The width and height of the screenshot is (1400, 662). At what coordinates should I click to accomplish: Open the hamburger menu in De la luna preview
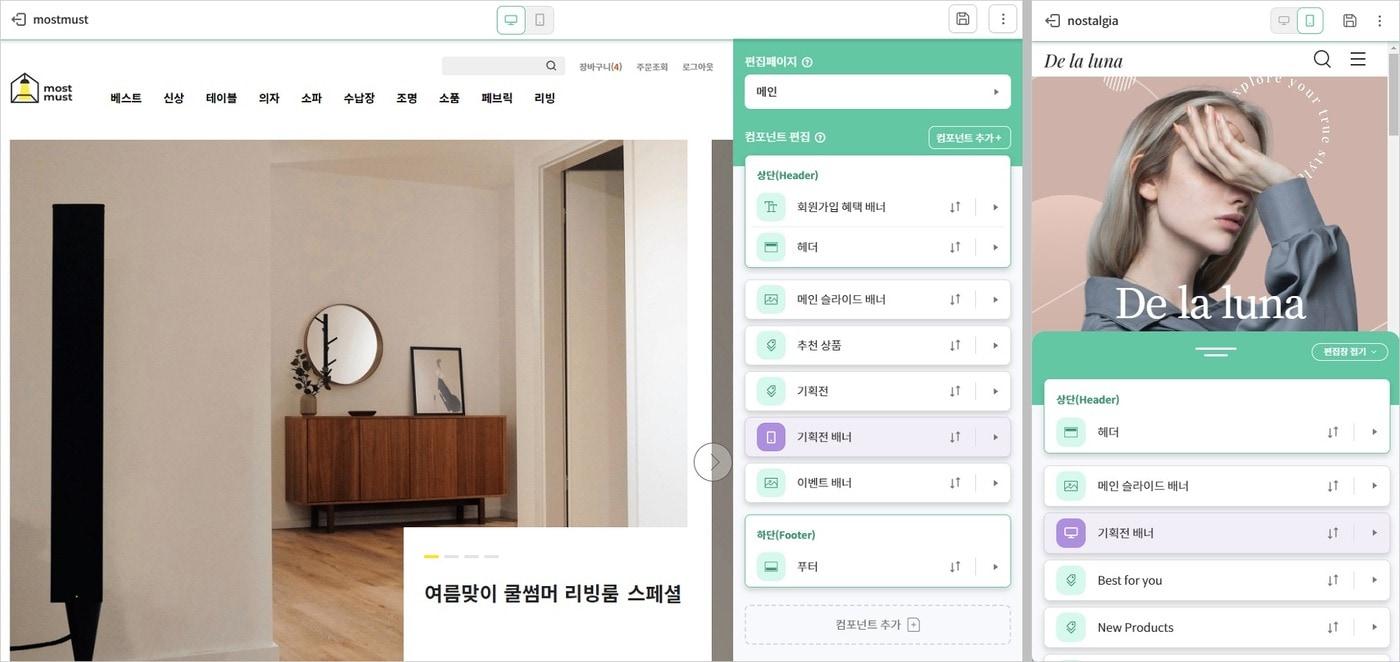(x=1358, y=59)
